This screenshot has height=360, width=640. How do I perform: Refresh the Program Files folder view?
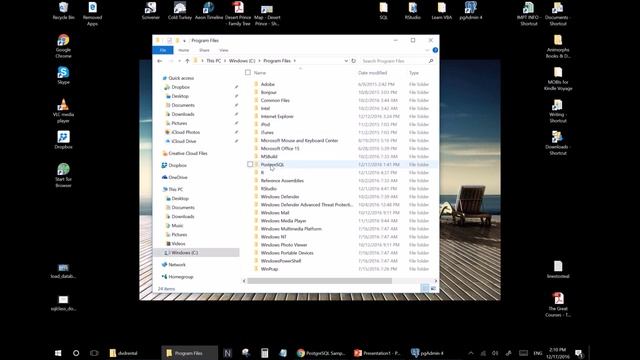(353, 61)
